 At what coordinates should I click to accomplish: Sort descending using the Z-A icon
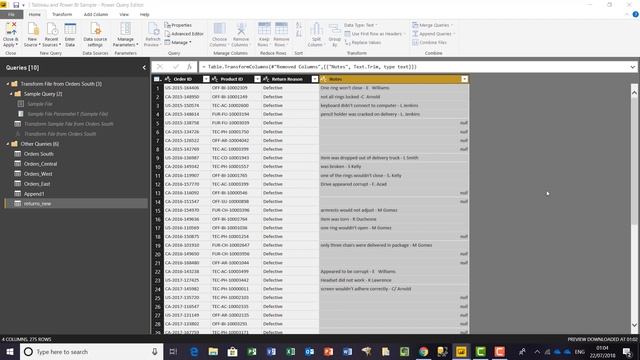point(299,34)
